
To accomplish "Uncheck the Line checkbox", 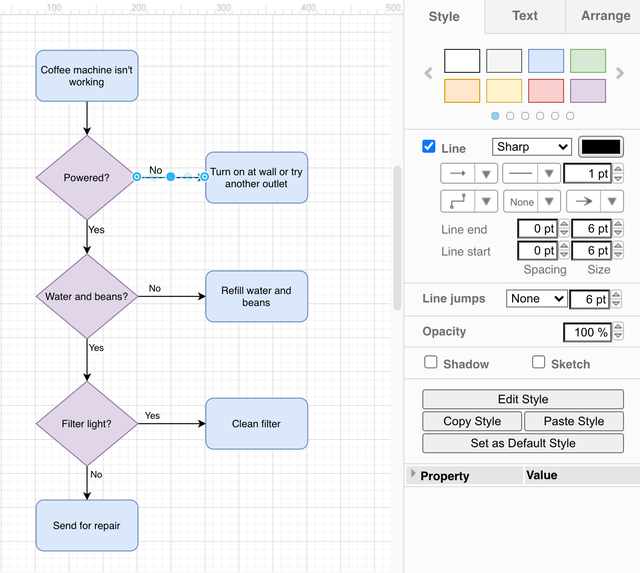I will pos(429,147).
